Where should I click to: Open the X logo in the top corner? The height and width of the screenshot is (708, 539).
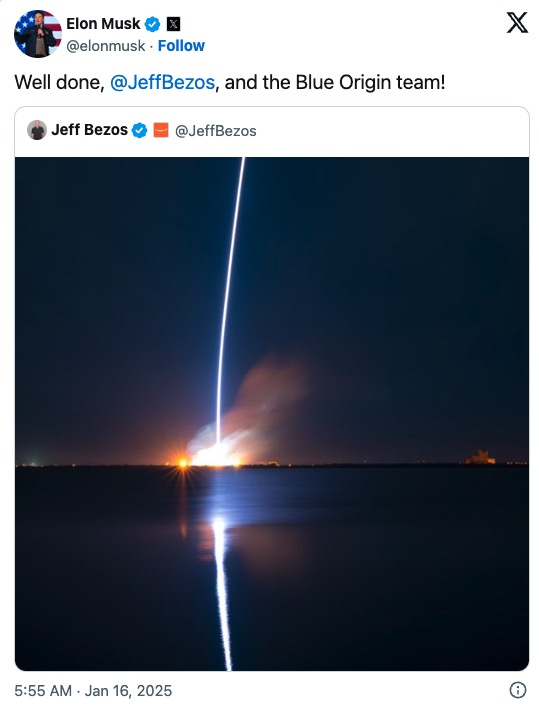(x=517, y=23)
